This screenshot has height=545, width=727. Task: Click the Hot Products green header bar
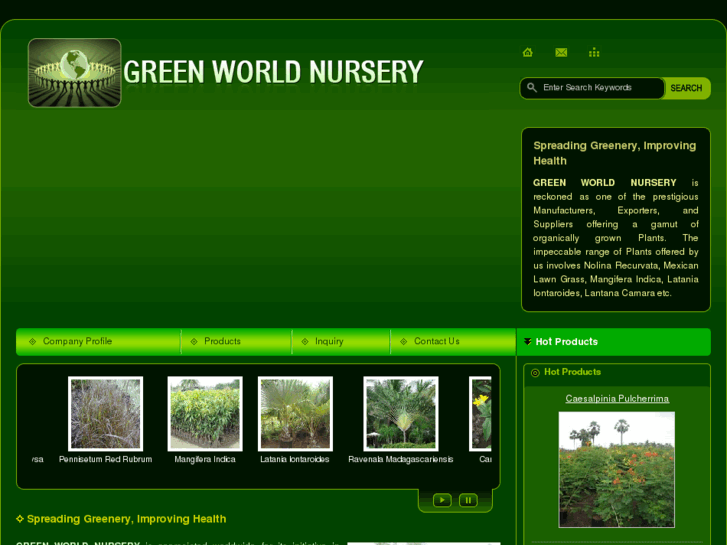pyautogui.click(x=613, y=342)
